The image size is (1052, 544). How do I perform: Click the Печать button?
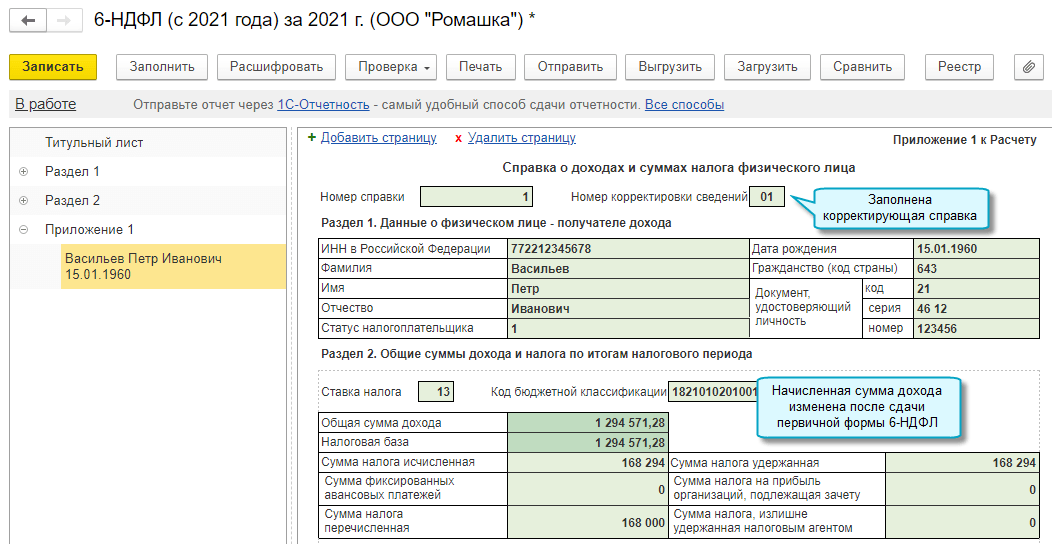(x=480, y=67)
